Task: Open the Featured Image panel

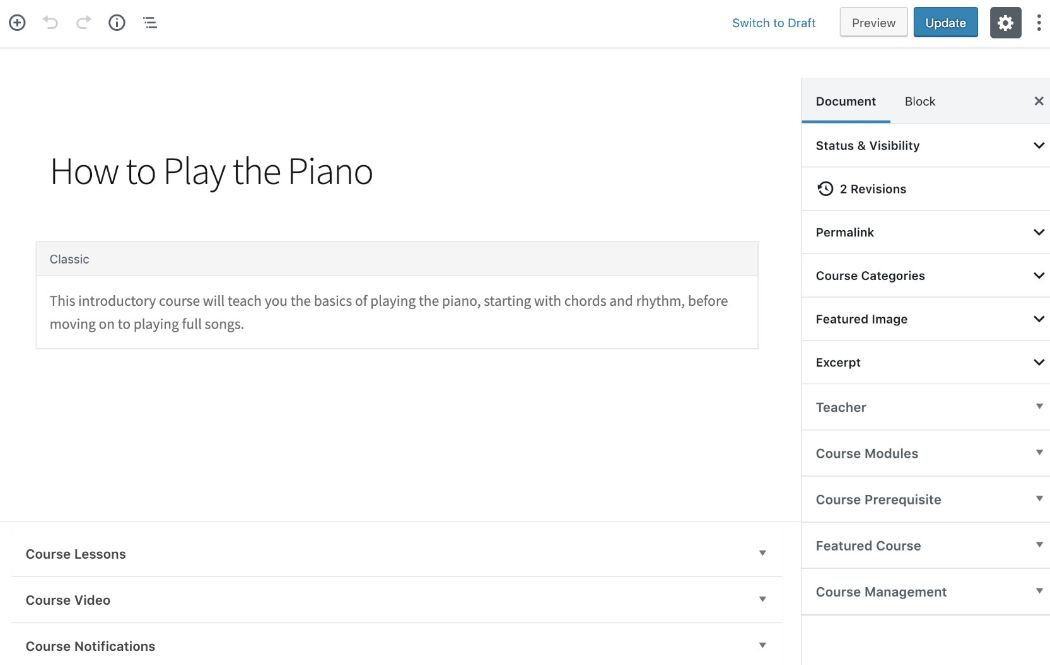Action: pos(925,319)
